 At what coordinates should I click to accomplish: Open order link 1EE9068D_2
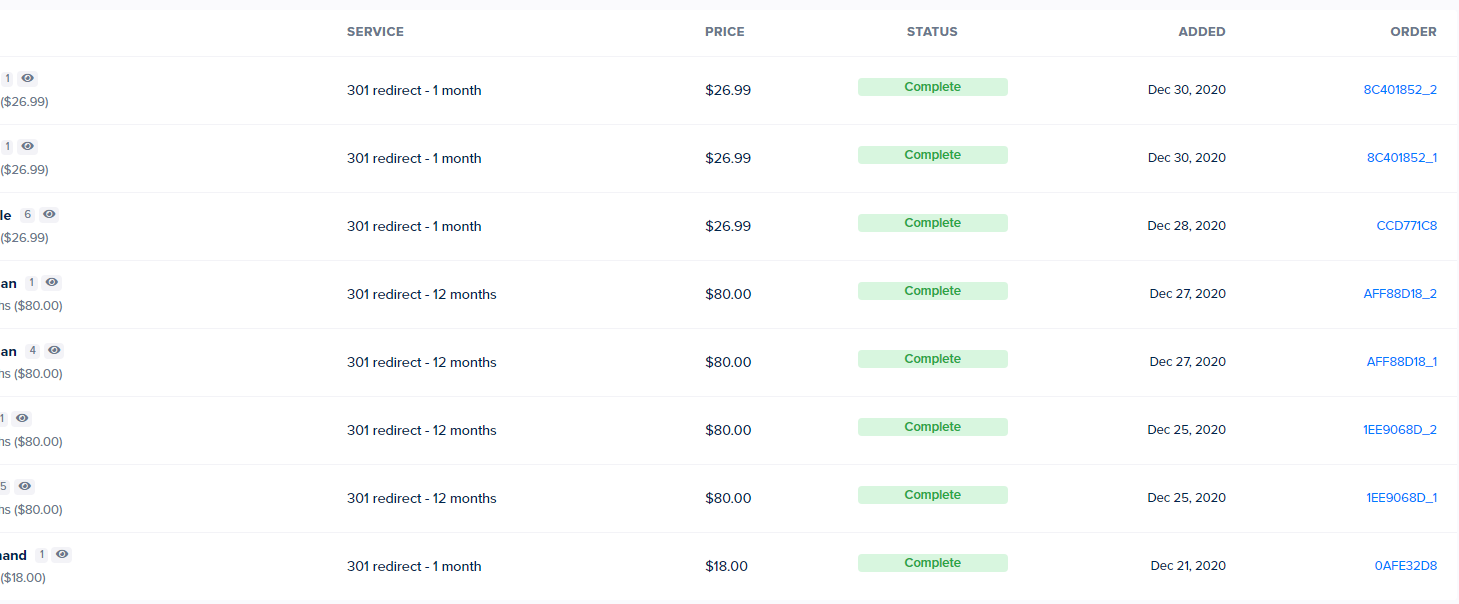[x=1400, y=430]
